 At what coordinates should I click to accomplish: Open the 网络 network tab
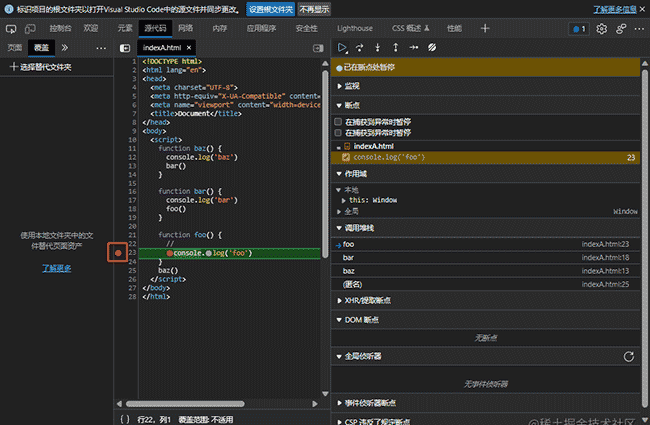tap(185, 29)
